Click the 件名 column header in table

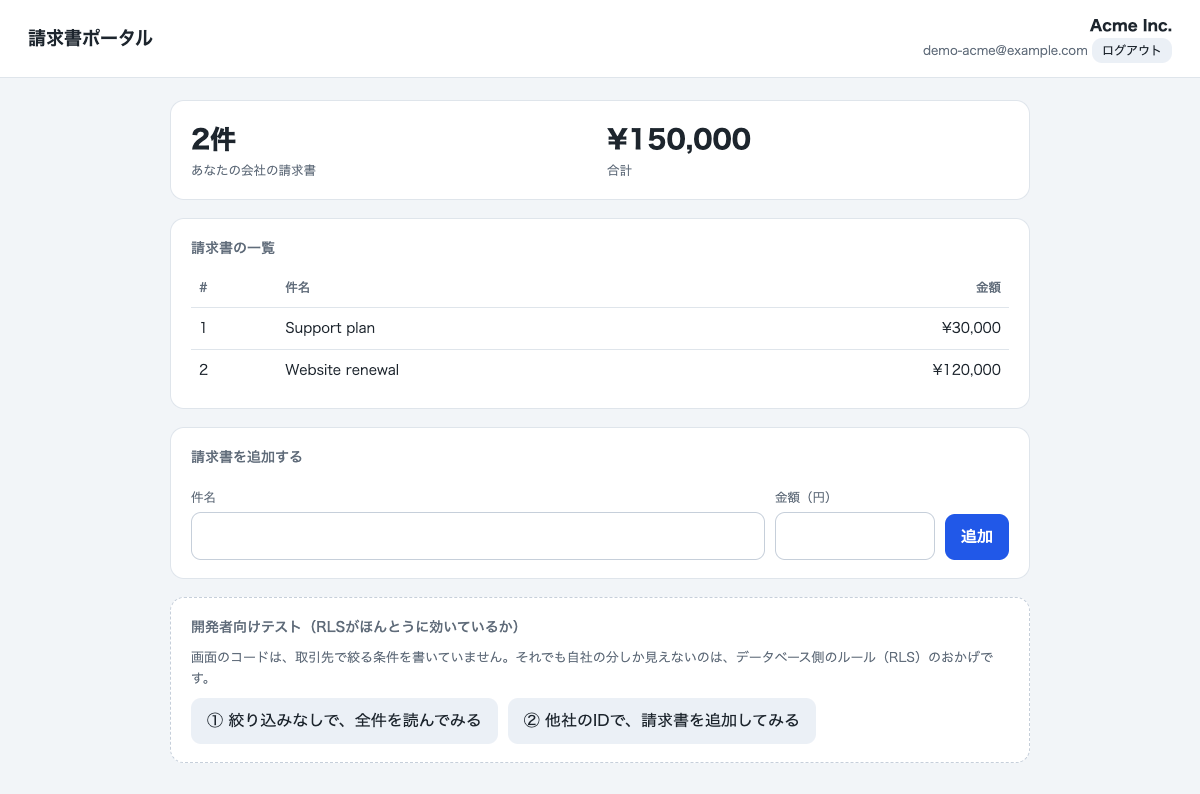297,287
